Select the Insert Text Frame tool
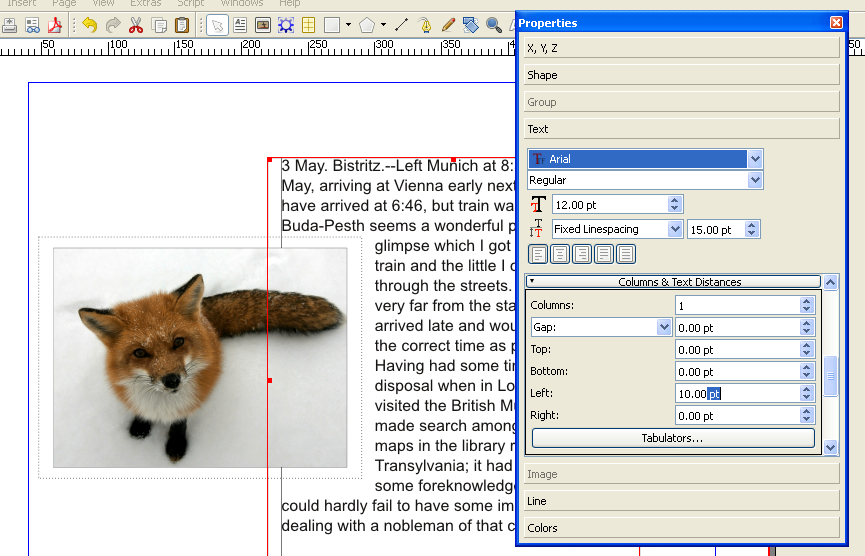The height and width of the screenshot is (556, 865). coord(240,25)
